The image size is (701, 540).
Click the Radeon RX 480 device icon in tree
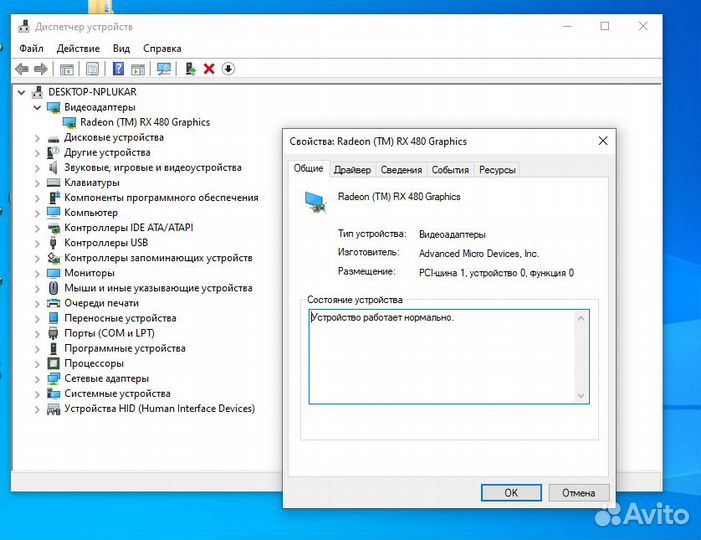point(69,122)
